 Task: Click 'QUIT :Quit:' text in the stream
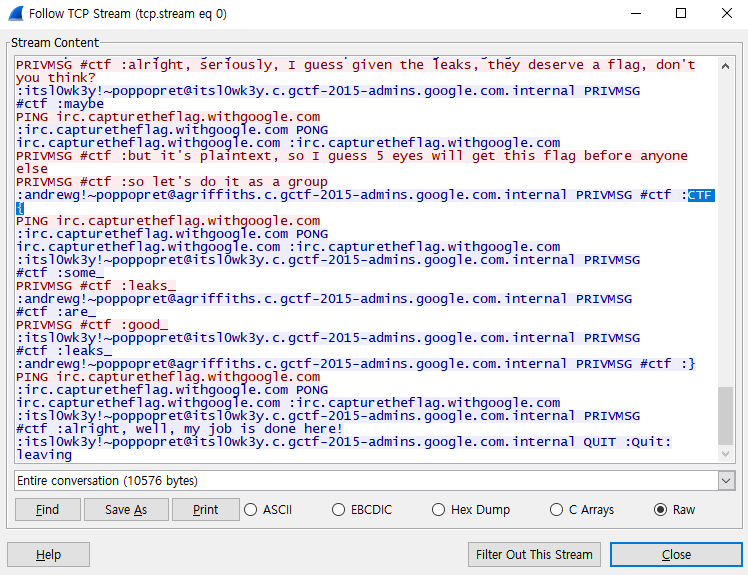point(627,442)
